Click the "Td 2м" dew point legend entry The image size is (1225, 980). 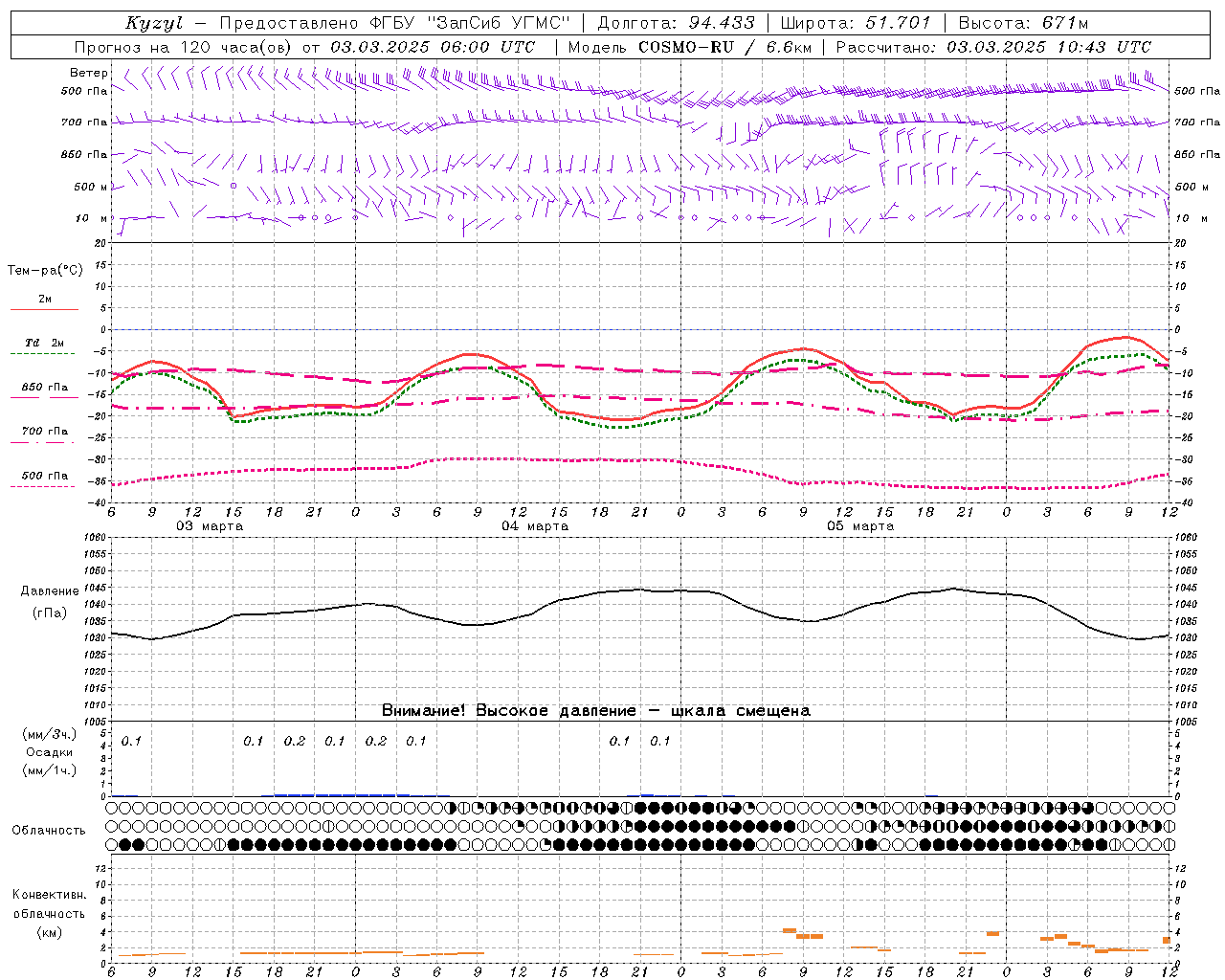click(x=45, y=343)
